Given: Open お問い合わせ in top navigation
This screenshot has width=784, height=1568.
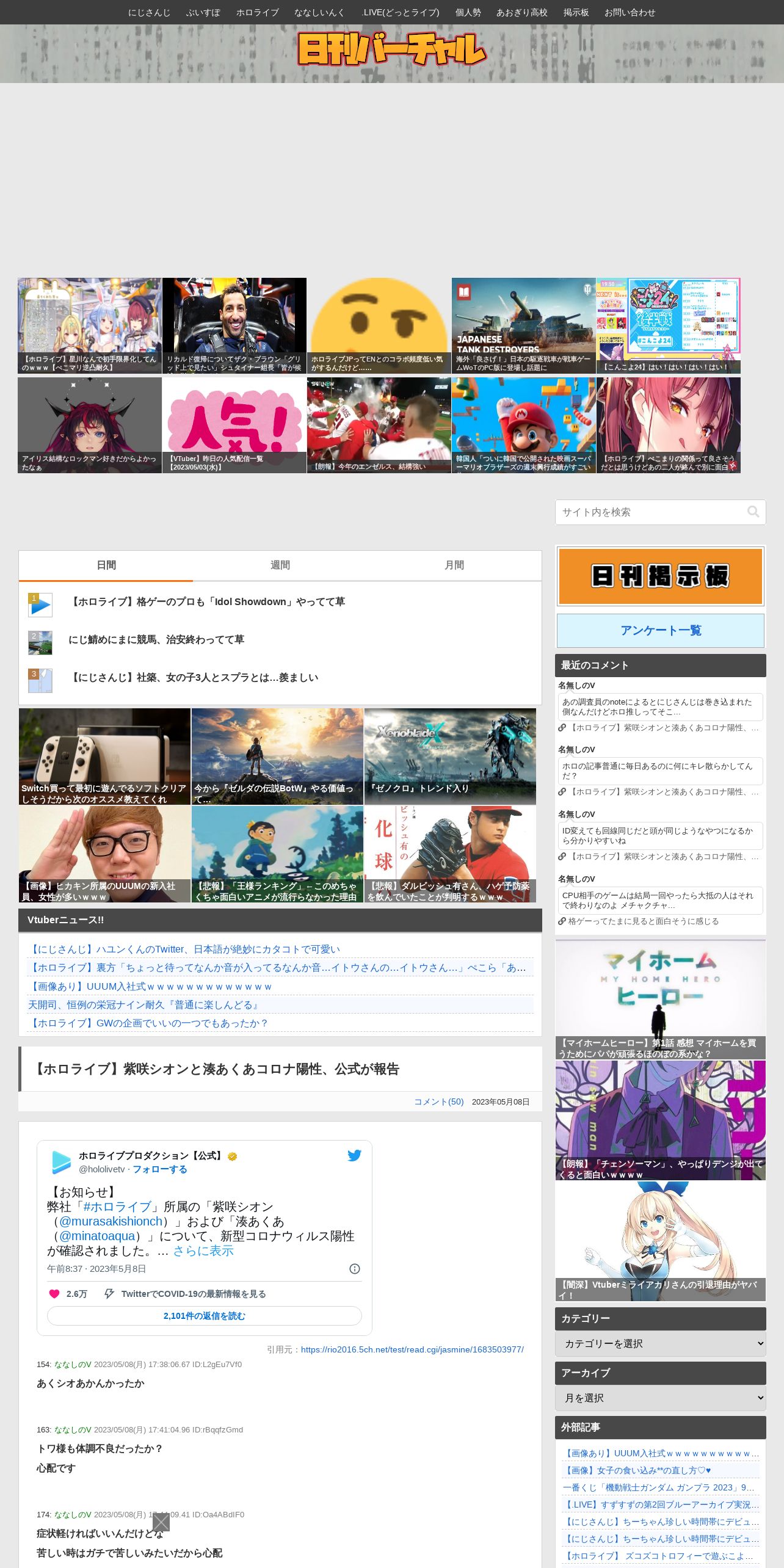Looking at the screenshot, I should click(x=630, y=12).
